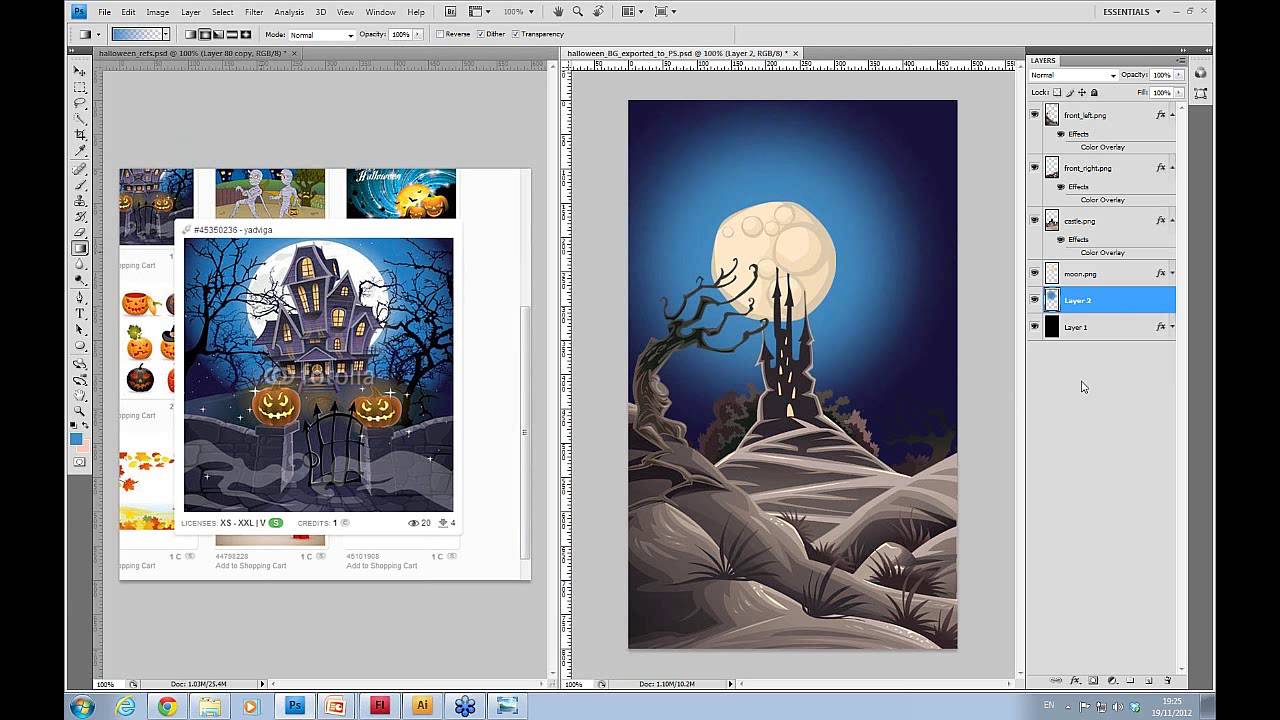Select the Lasso tool
The image size is (1280, 720).
pyautogui.click(x=80, y=104)
